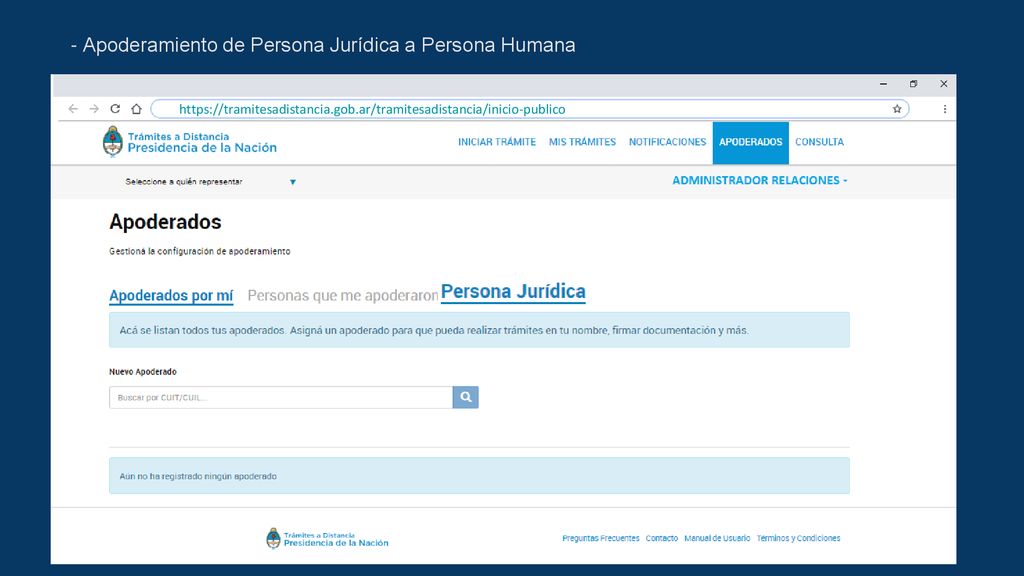
Task: Click the footer Presidencia de la Nación logo
Action: click(x=327, y=539)
